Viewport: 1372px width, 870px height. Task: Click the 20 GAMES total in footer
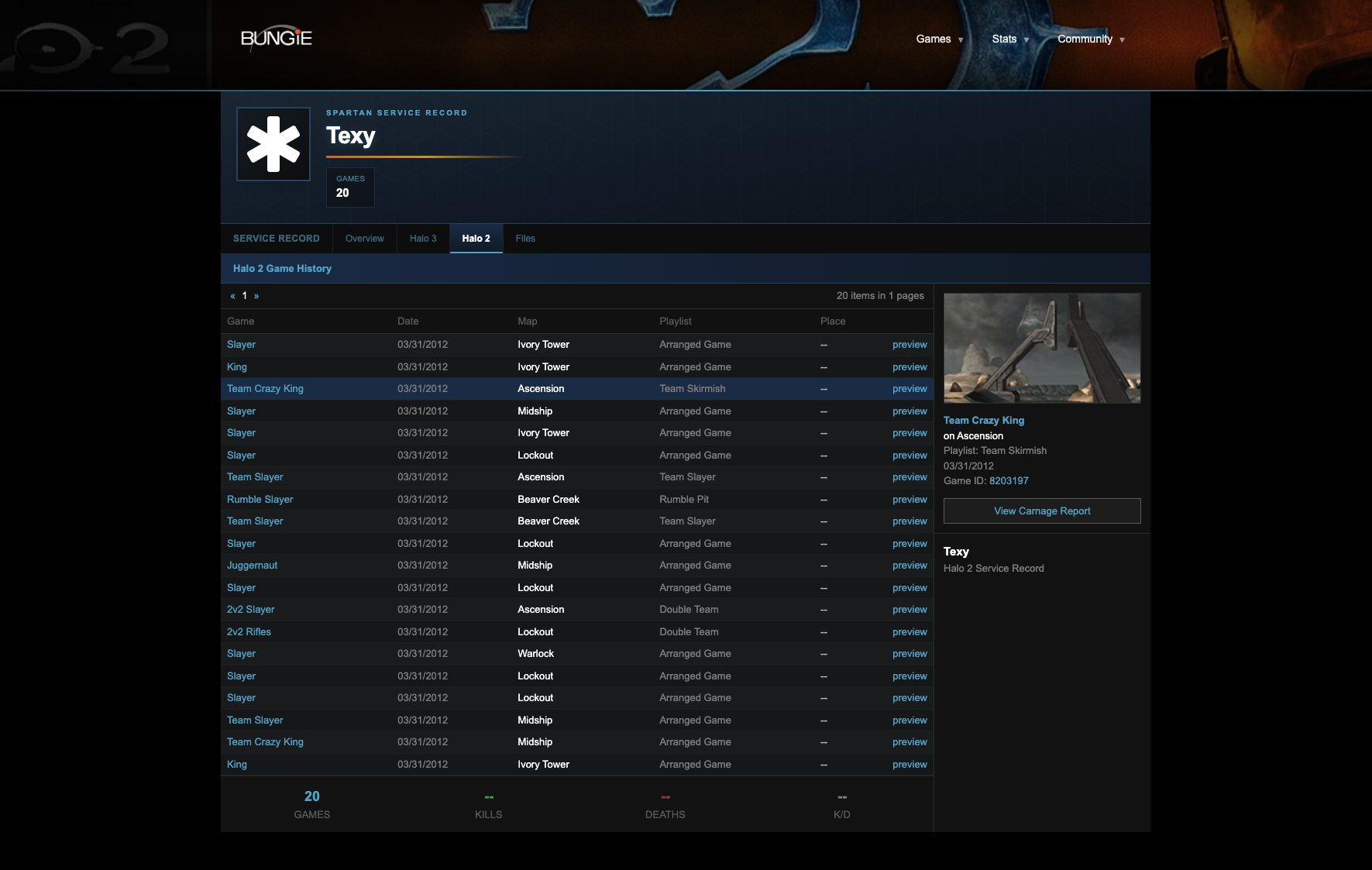coord(312,805)
